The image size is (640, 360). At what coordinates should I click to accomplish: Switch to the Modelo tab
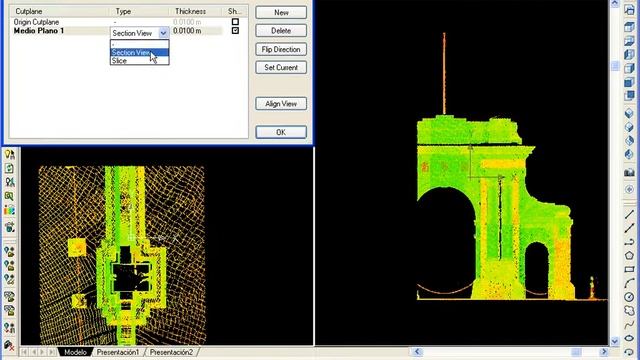(x=75, y=352)
